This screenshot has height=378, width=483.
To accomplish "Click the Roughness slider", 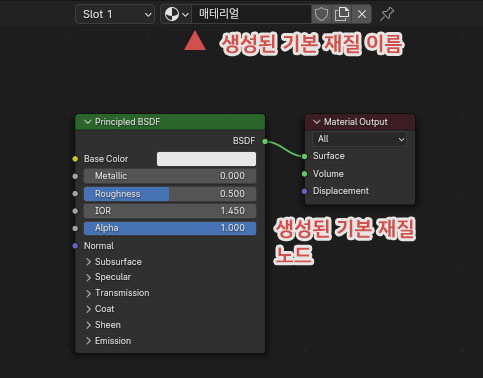I will pyautogui.click(x=170, y=194).
